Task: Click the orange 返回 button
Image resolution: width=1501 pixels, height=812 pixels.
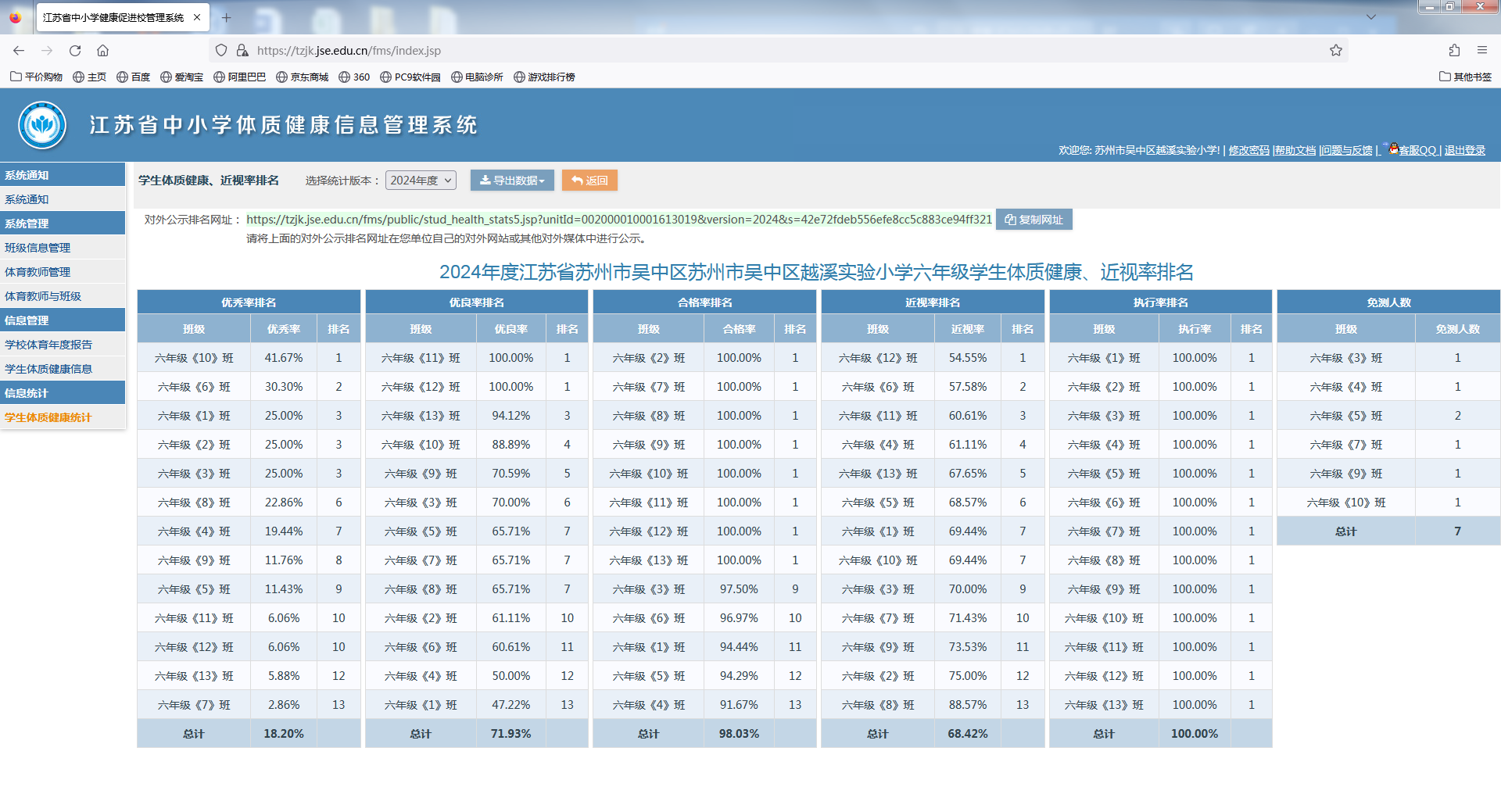Action: 589,181
